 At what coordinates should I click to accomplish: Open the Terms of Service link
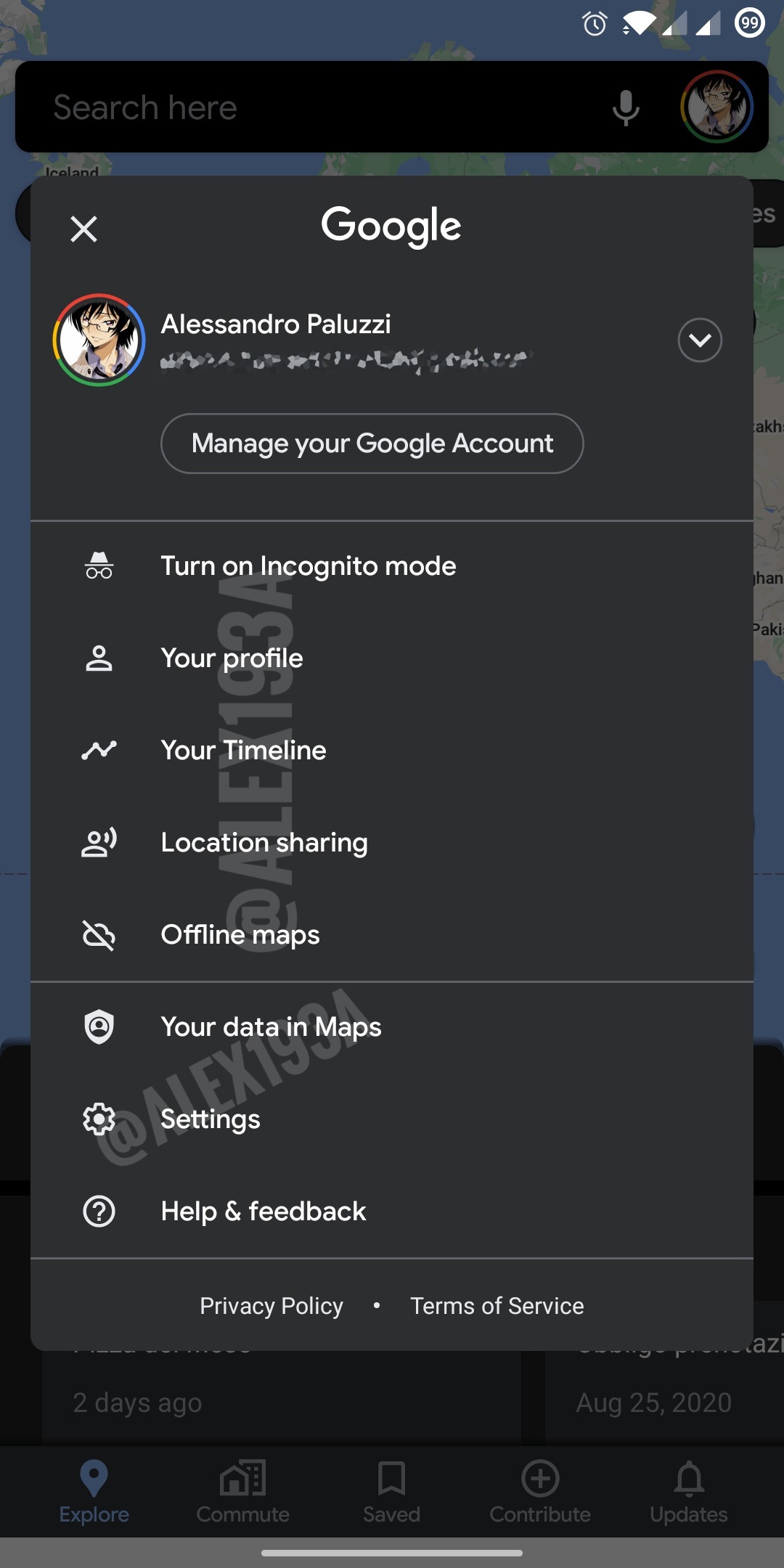pos(497,1305)
